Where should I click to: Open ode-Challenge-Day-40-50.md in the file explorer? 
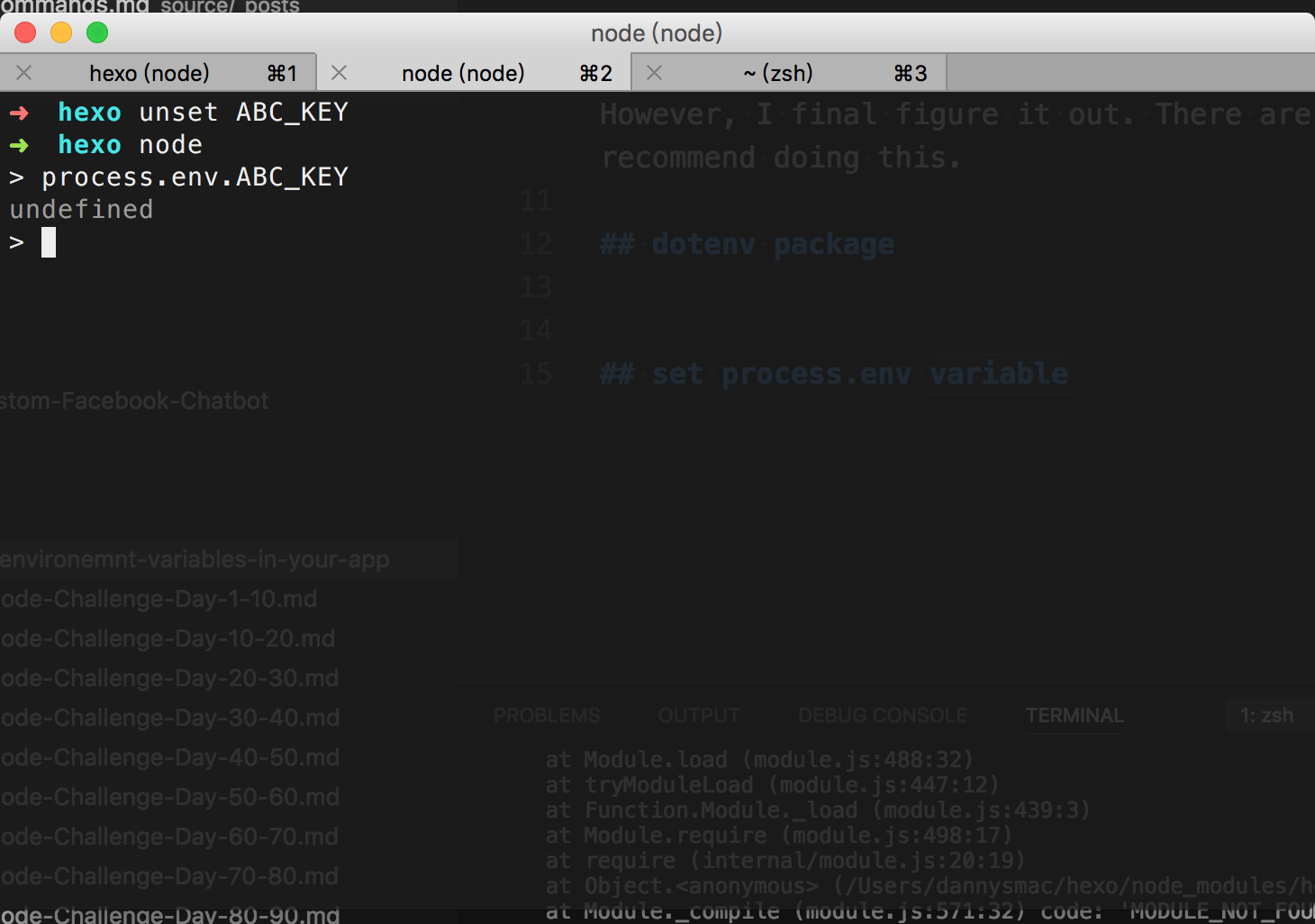[170, 757]
